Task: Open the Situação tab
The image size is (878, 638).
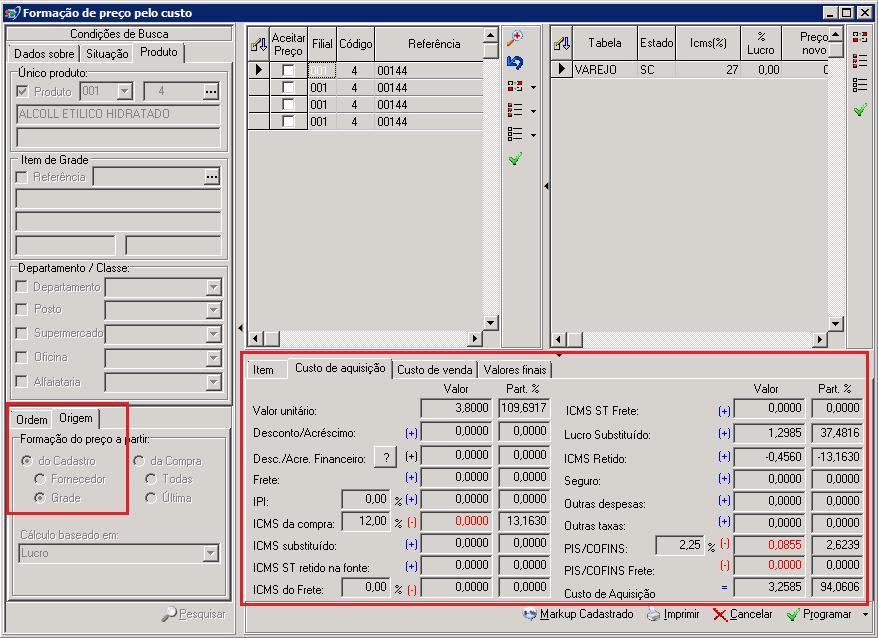Action: pyautogui.click(x=107, y=54)
